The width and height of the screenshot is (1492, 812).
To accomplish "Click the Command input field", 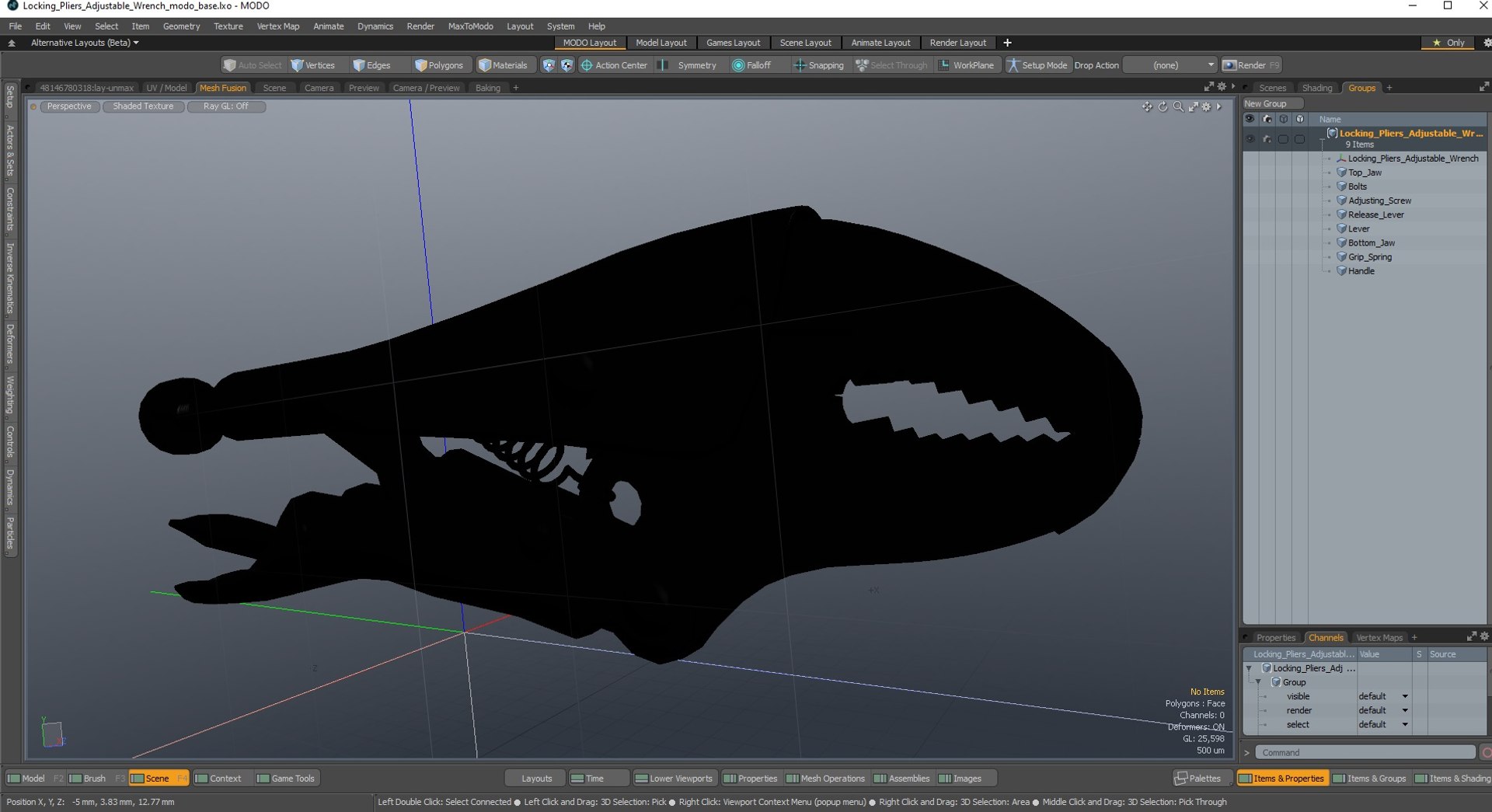I will coord(1365,752).
